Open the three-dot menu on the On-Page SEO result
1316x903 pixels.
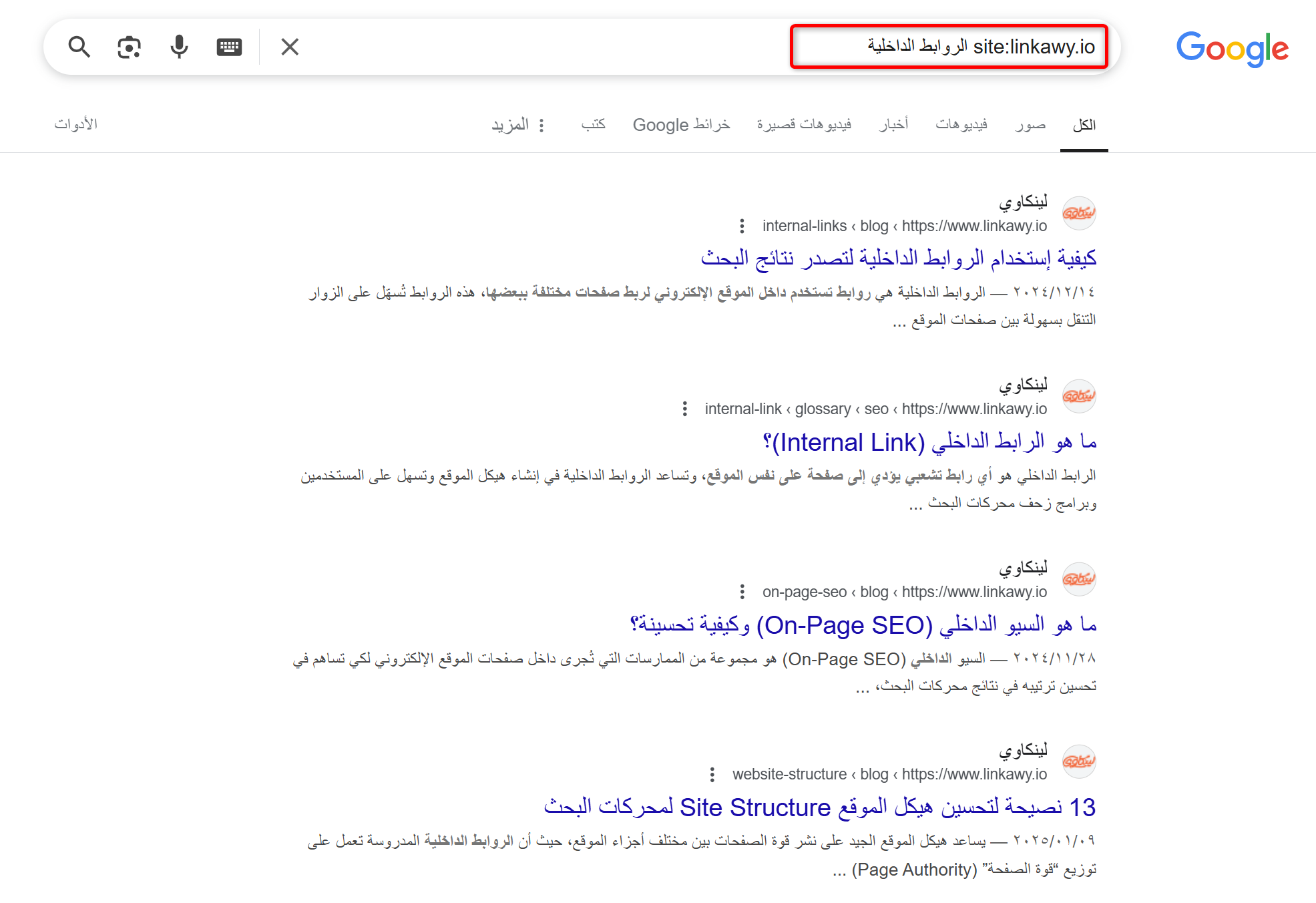pyautogui.click(x=743, y=592)
